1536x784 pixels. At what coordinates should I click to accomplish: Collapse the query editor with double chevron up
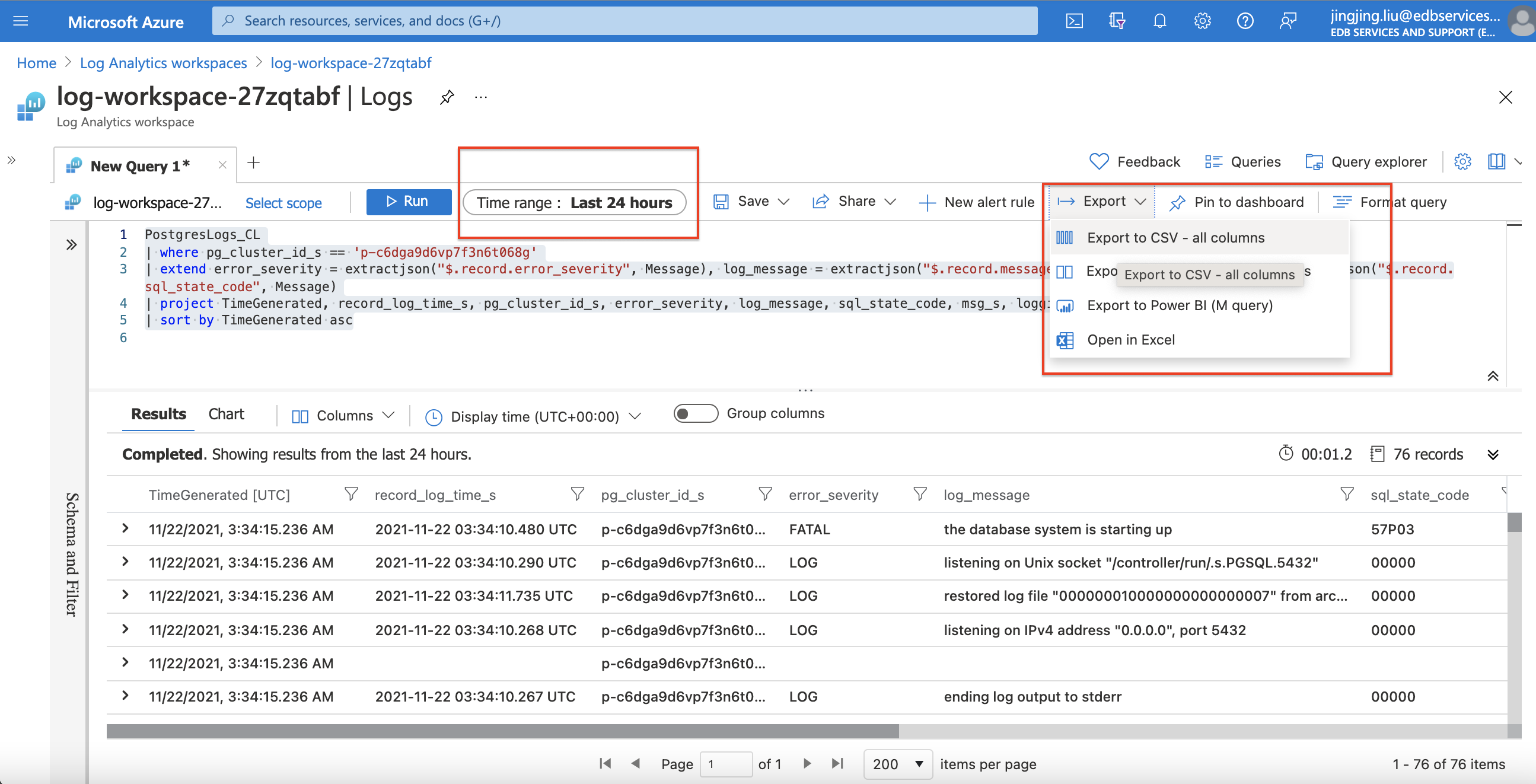click(x=1493, y=375)
